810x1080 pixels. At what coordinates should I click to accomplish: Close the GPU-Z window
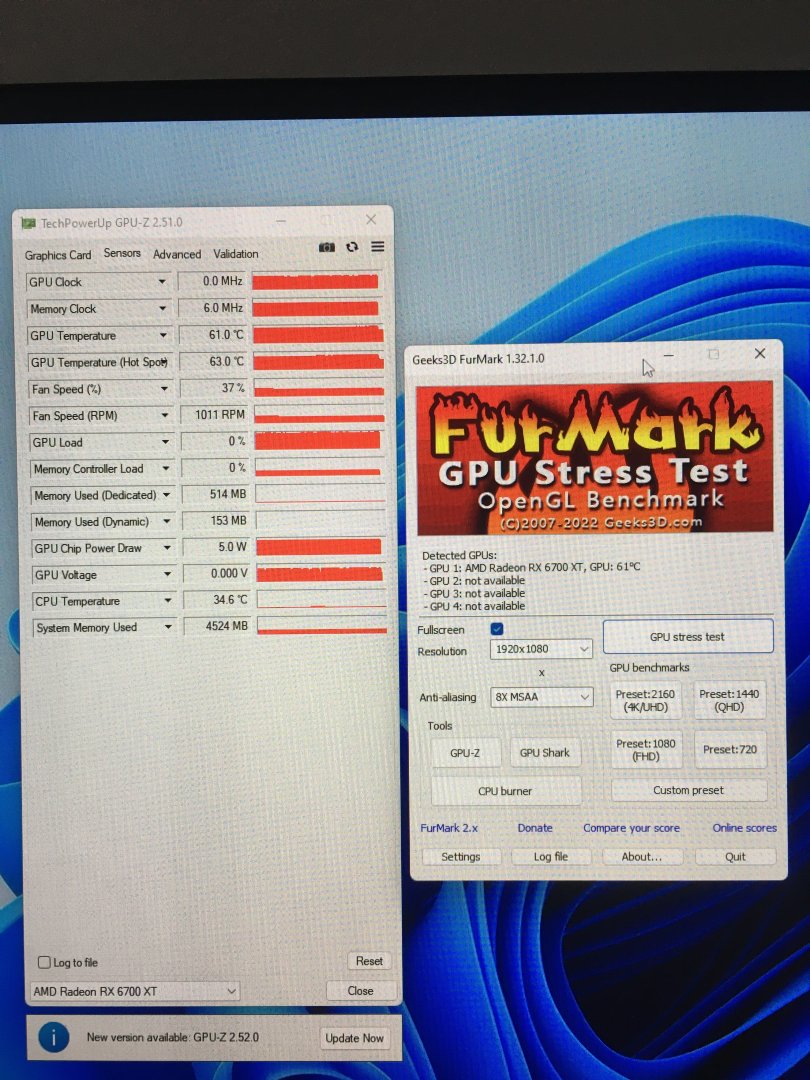point(371,220)
